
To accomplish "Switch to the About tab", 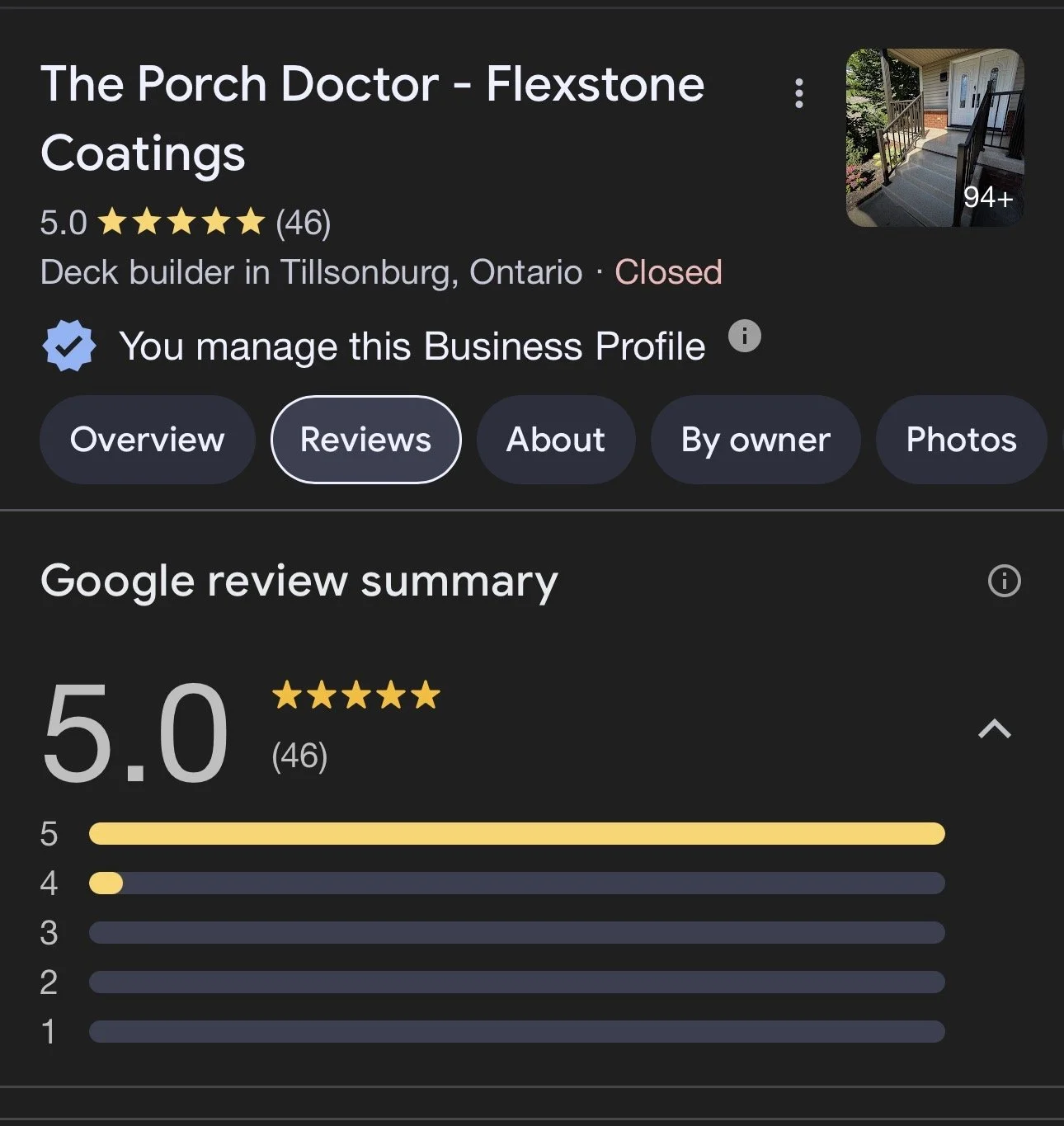I will coord(556,440).
